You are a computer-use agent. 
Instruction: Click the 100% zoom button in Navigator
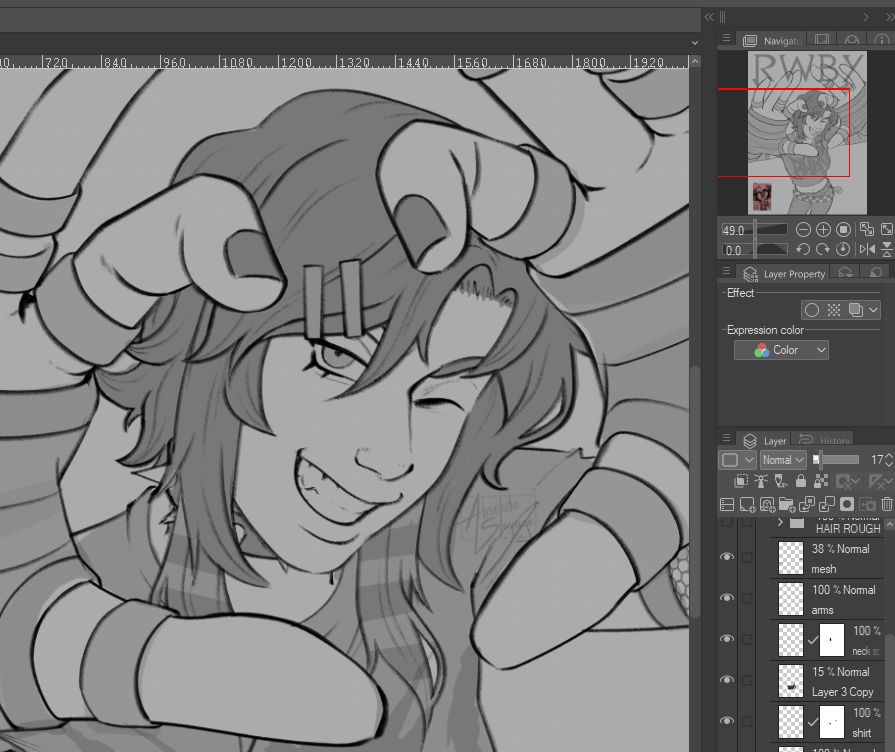tap(843, 230)
